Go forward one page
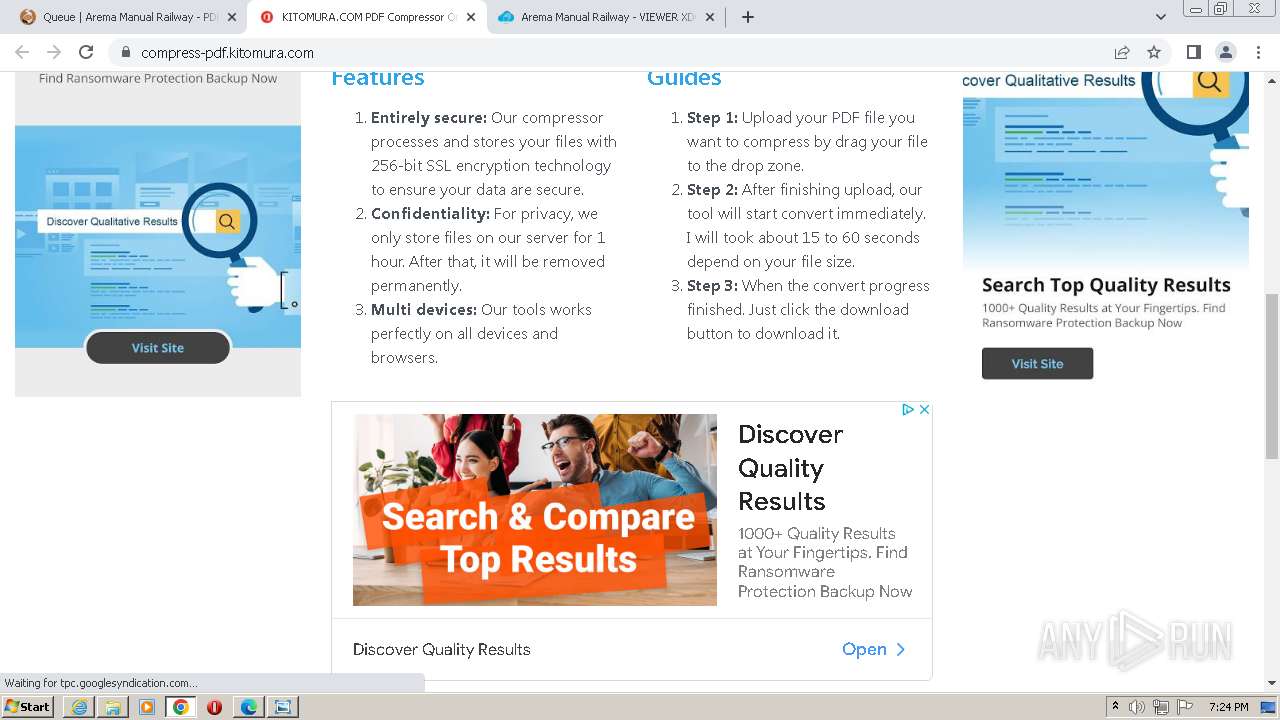 click(54, 52)
